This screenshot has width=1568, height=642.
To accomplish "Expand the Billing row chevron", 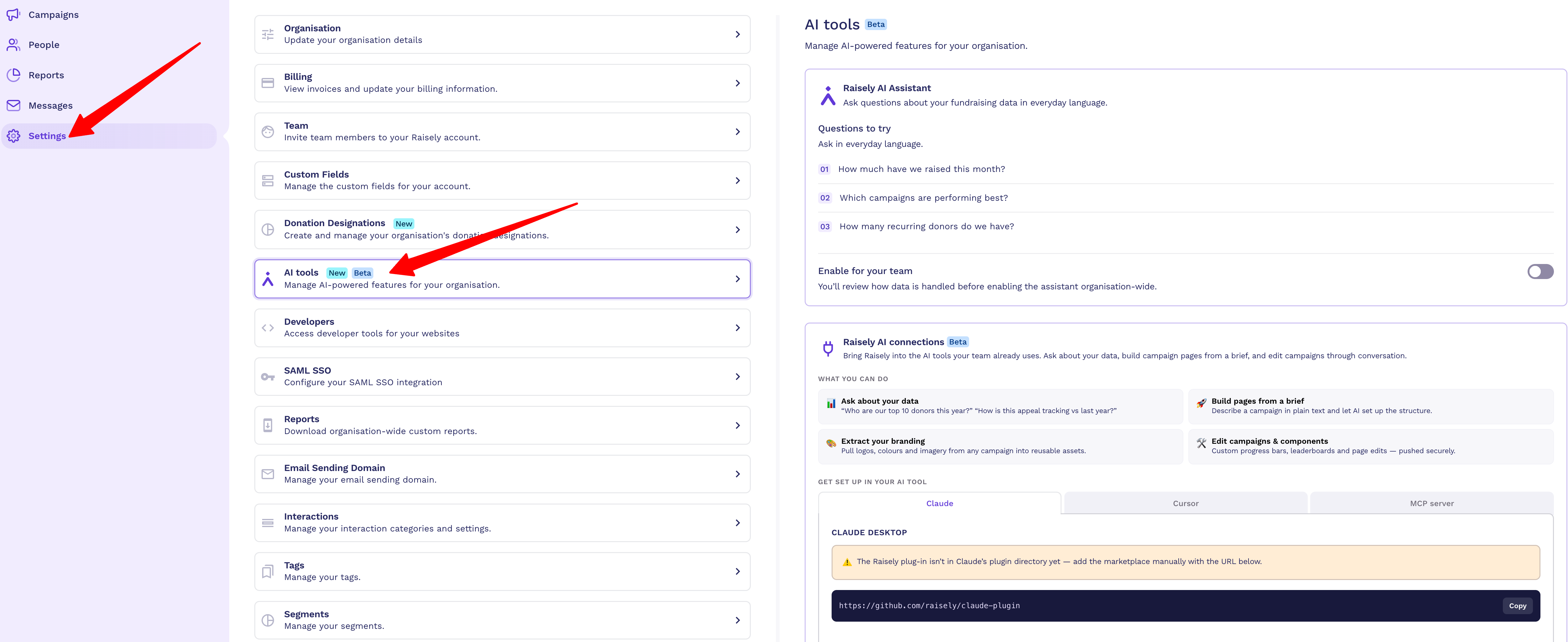I will pyautogui.click(x=737, y=83).
